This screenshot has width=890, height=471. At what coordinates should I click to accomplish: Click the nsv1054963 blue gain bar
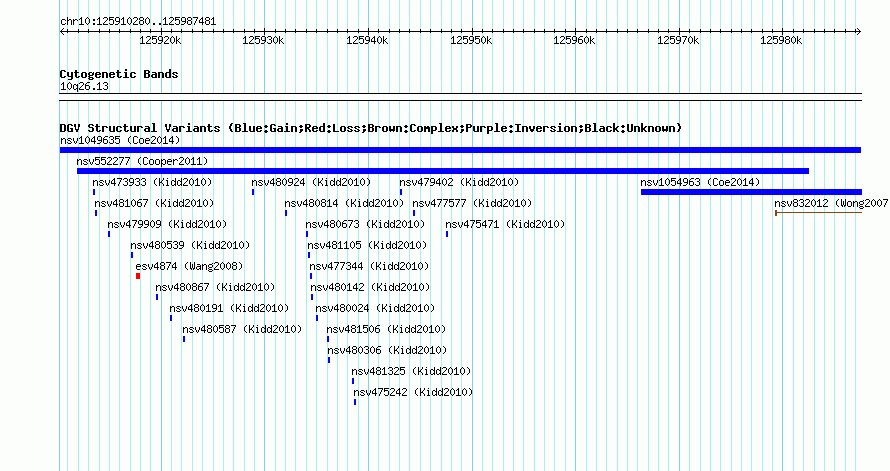click(x=752, y=192)
